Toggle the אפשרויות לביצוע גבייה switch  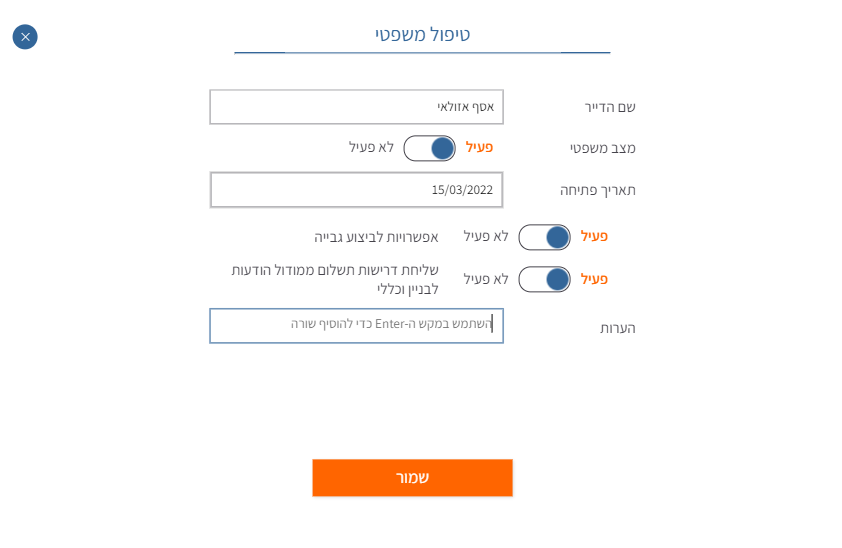544,237
